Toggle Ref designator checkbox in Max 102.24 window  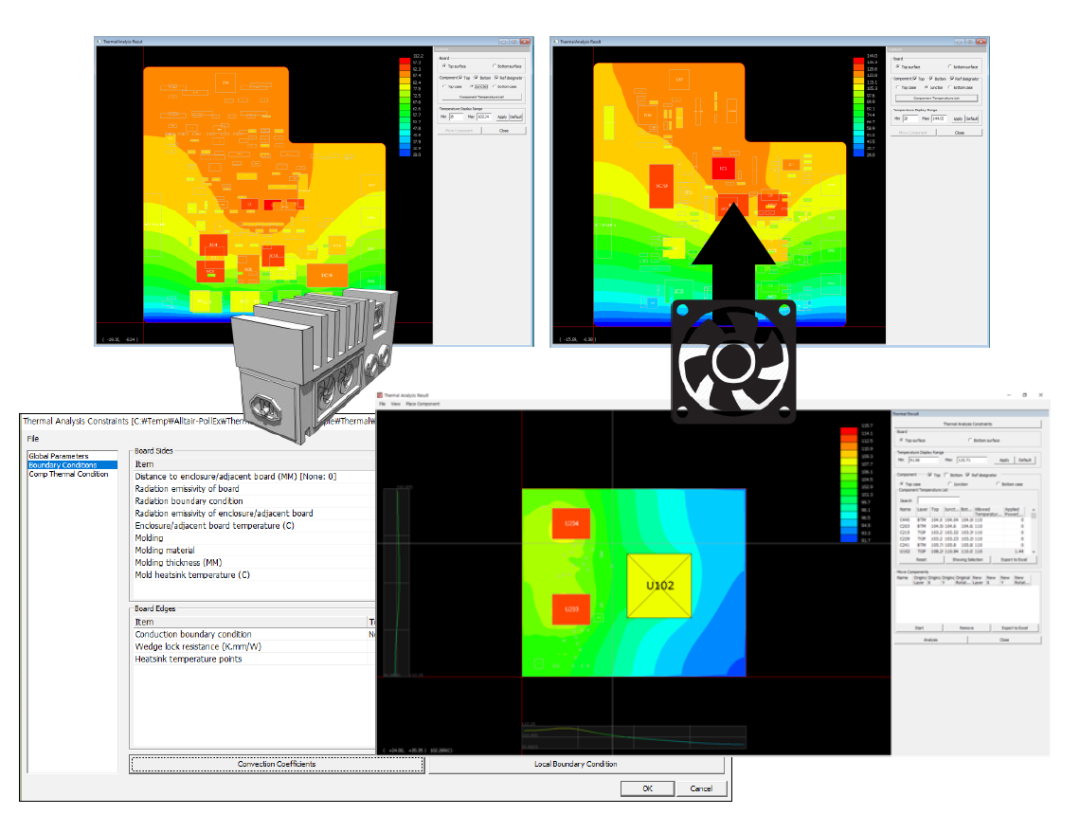509,77
